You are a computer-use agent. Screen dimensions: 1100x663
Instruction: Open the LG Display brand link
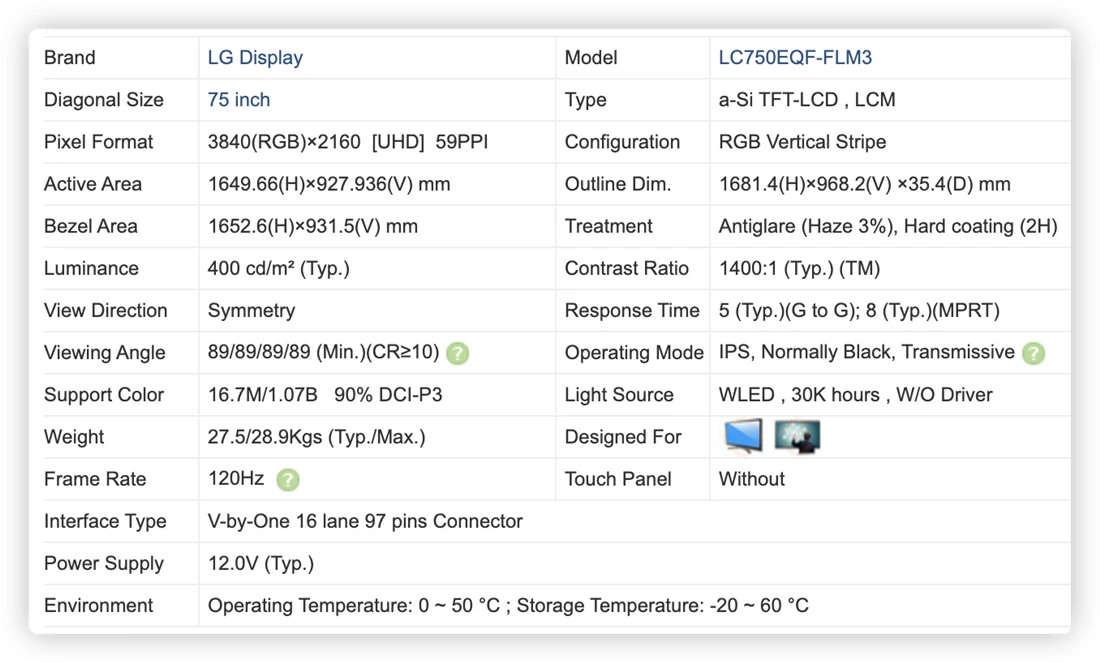tap(255, 58)
